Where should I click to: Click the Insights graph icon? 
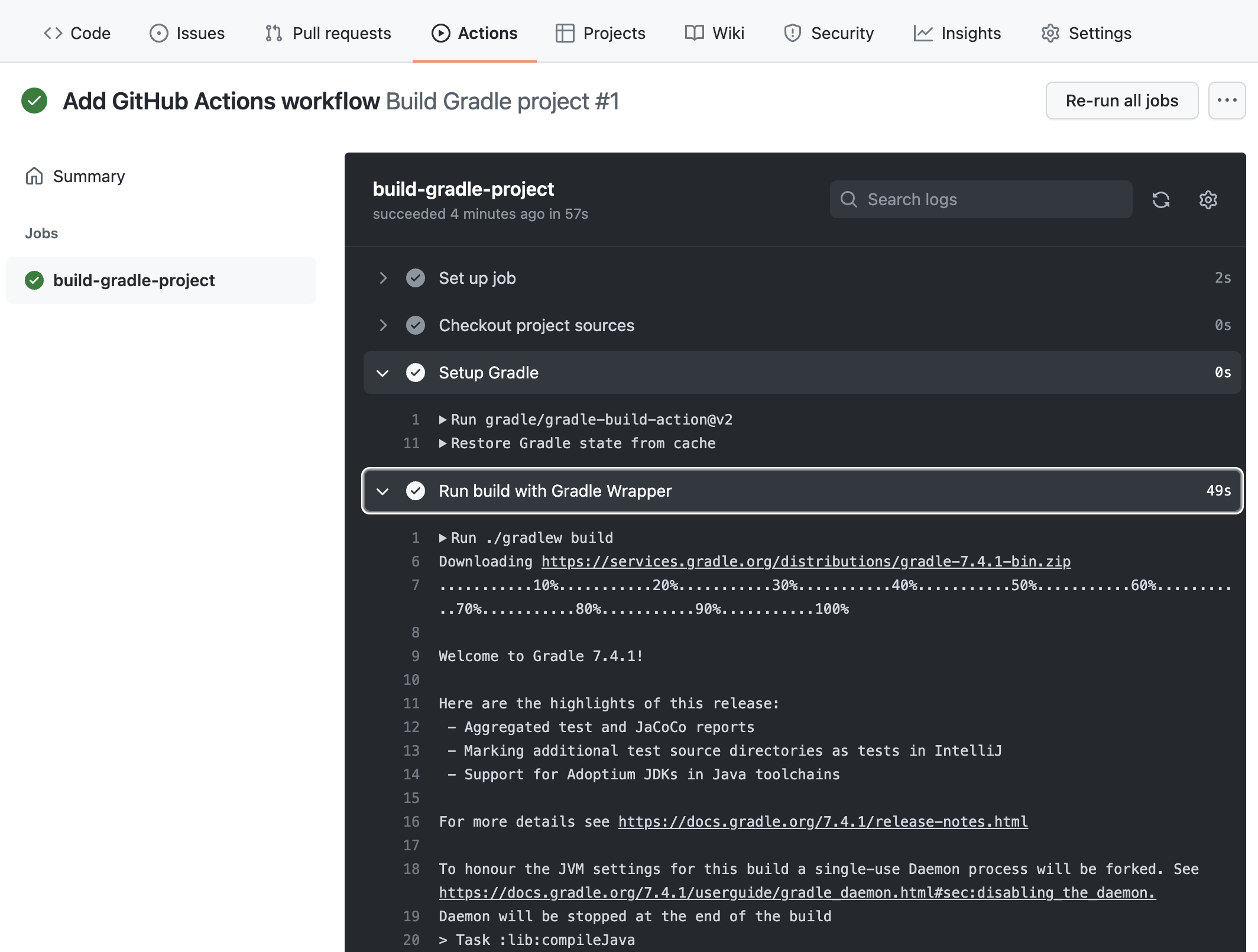pos(923,33)
